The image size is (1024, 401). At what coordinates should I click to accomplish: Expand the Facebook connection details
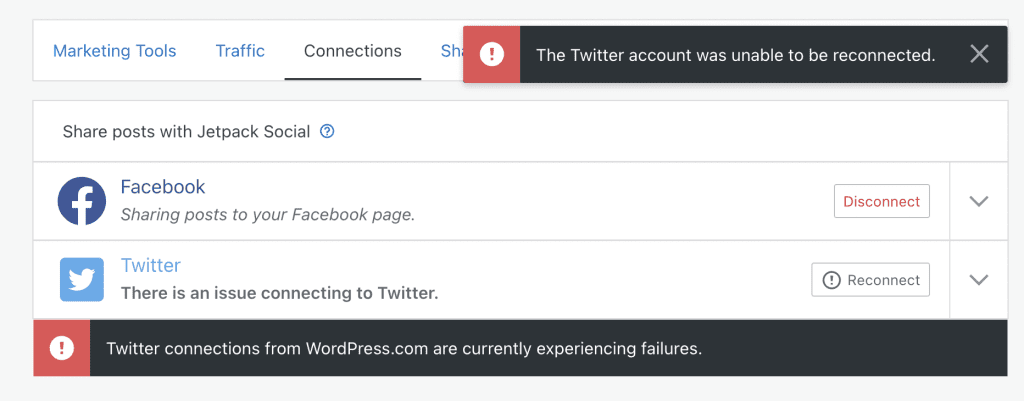(979, 201)
